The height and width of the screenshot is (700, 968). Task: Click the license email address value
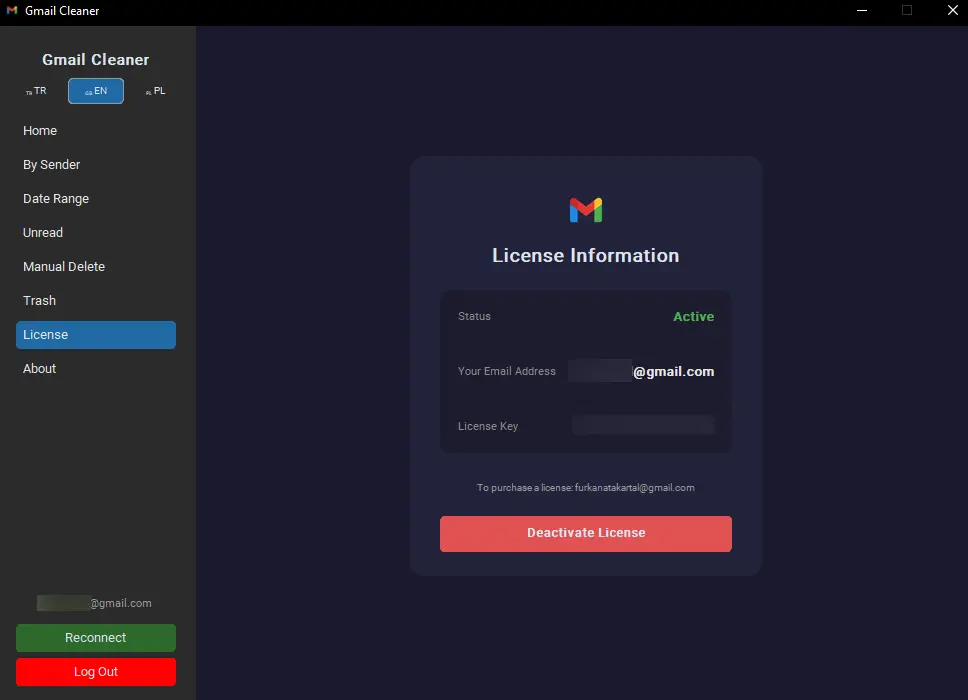tap(641, 371)
